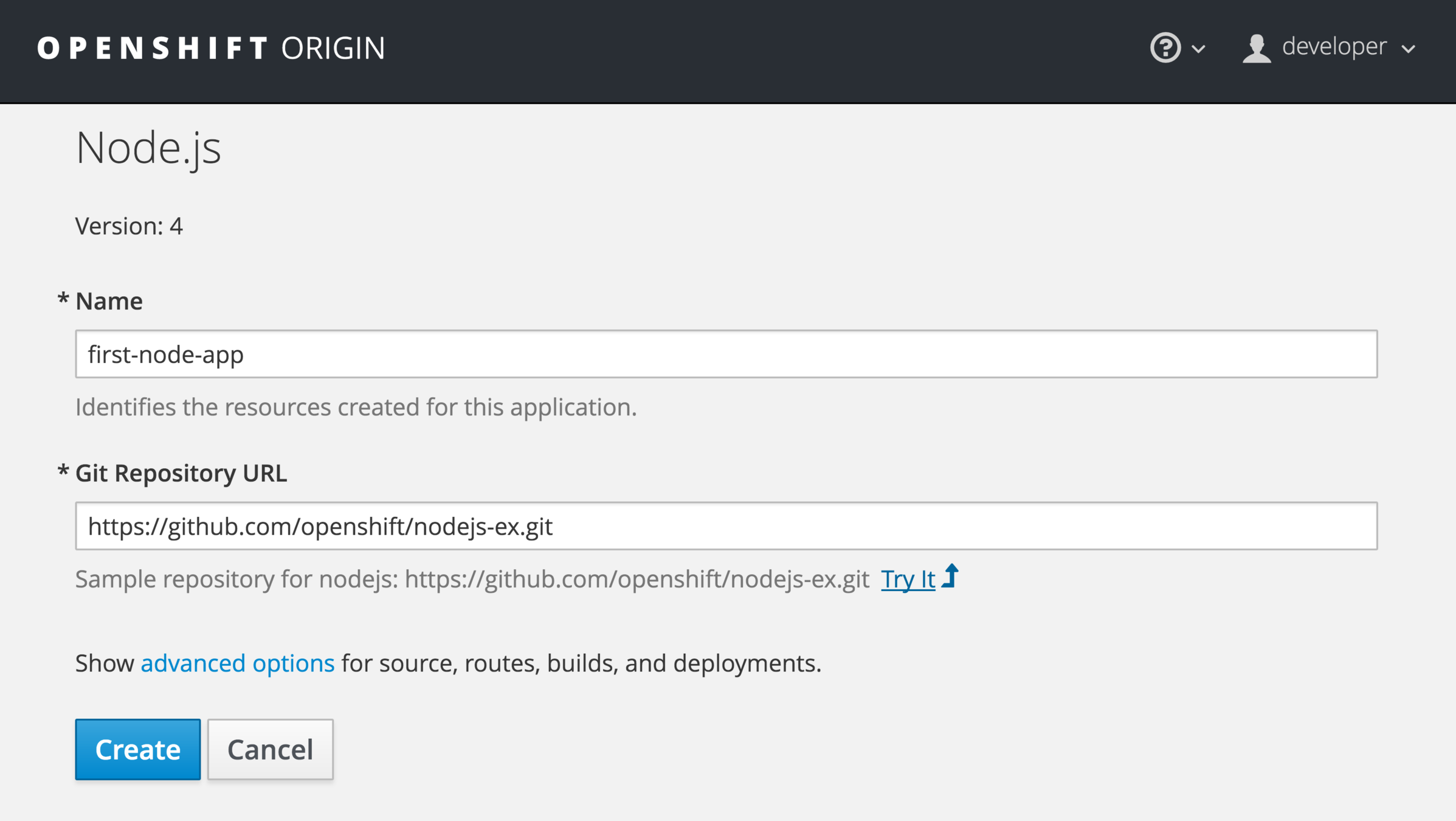Click the user avatar silhouette icon

(x=1256, y=48)
